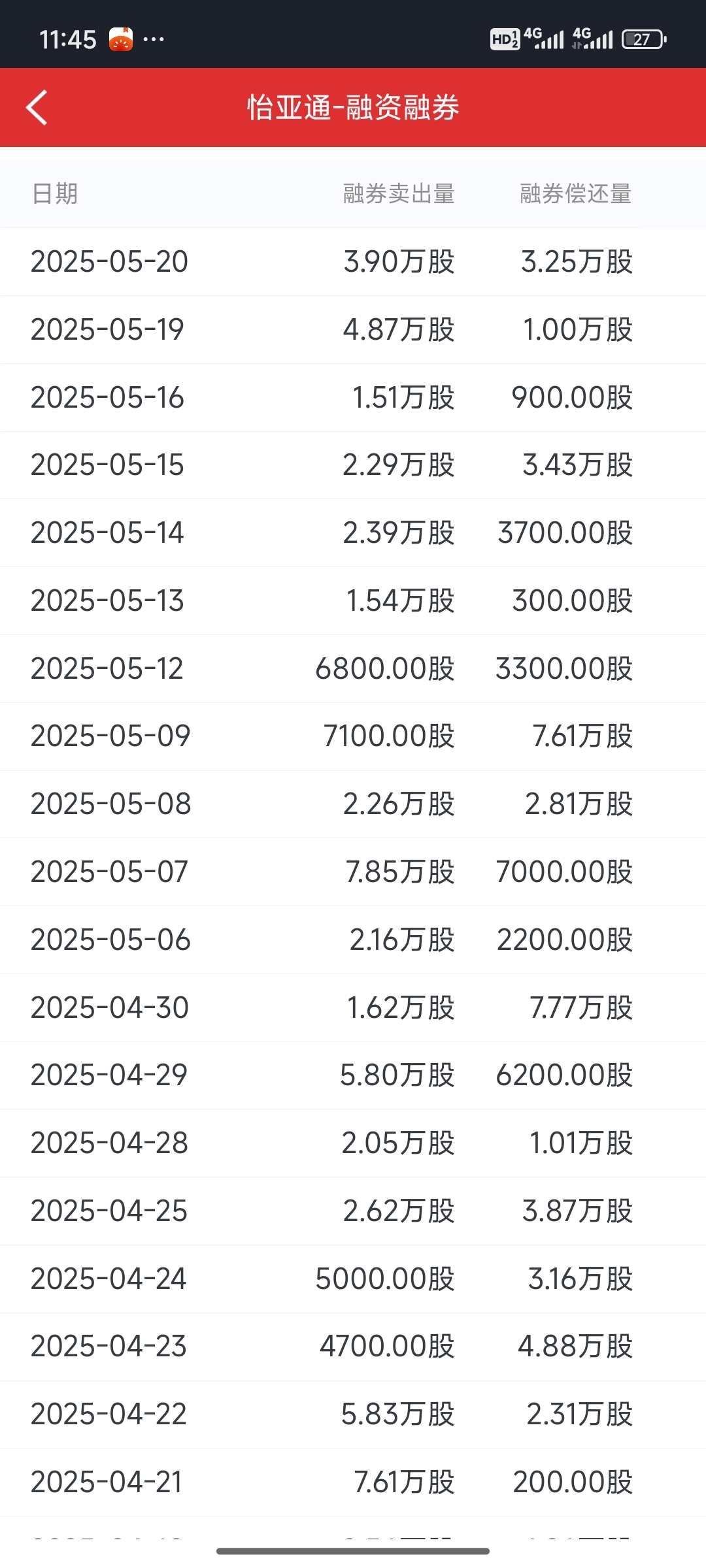Viewport: 706px width, 1568px height.
Task: Select the 2025-05-20 row
Action: point(353,262)
